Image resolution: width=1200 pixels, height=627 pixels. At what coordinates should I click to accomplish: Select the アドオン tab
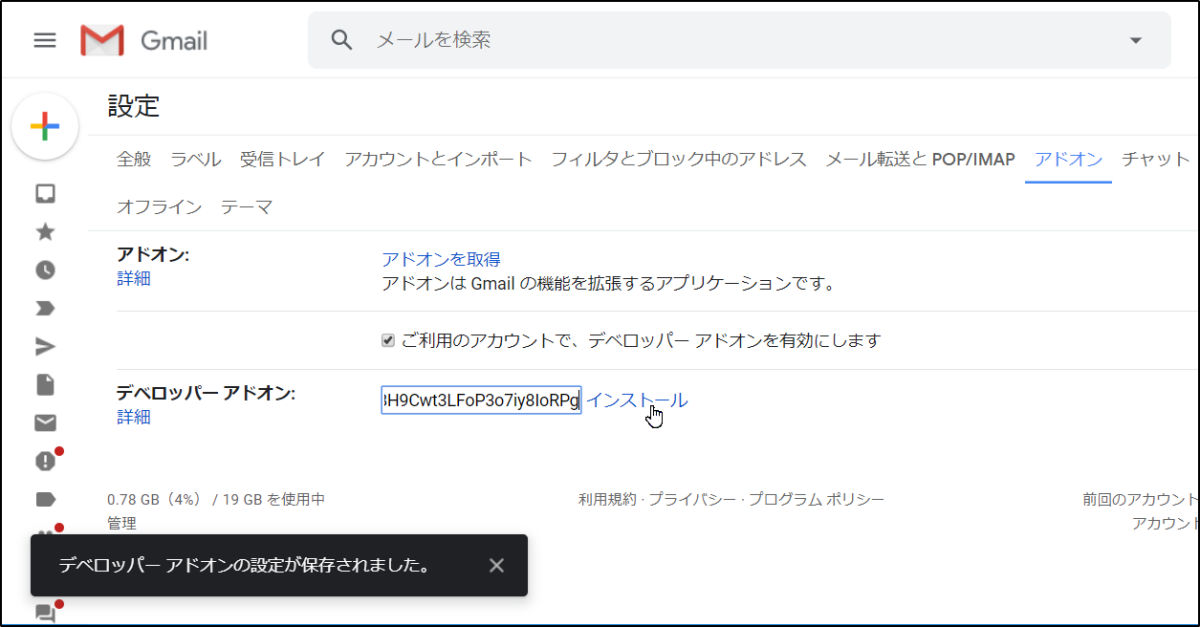[1068, 159]
